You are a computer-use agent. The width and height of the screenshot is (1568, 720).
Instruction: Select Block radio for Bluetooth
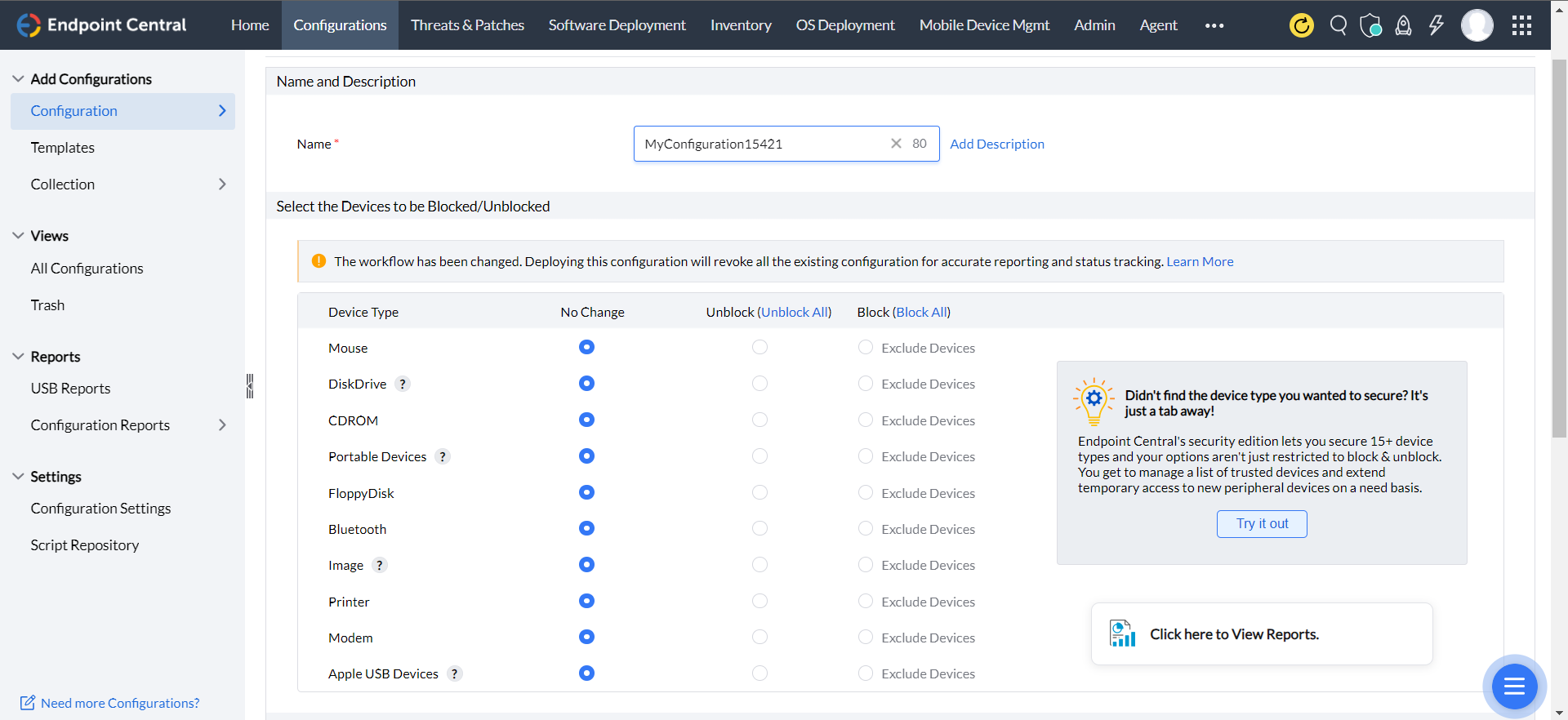coord(866,529)
